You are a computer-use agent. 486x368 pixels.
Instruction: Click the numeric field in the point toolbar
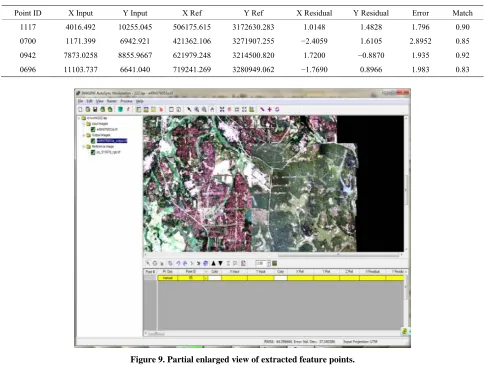click(261, 263)
